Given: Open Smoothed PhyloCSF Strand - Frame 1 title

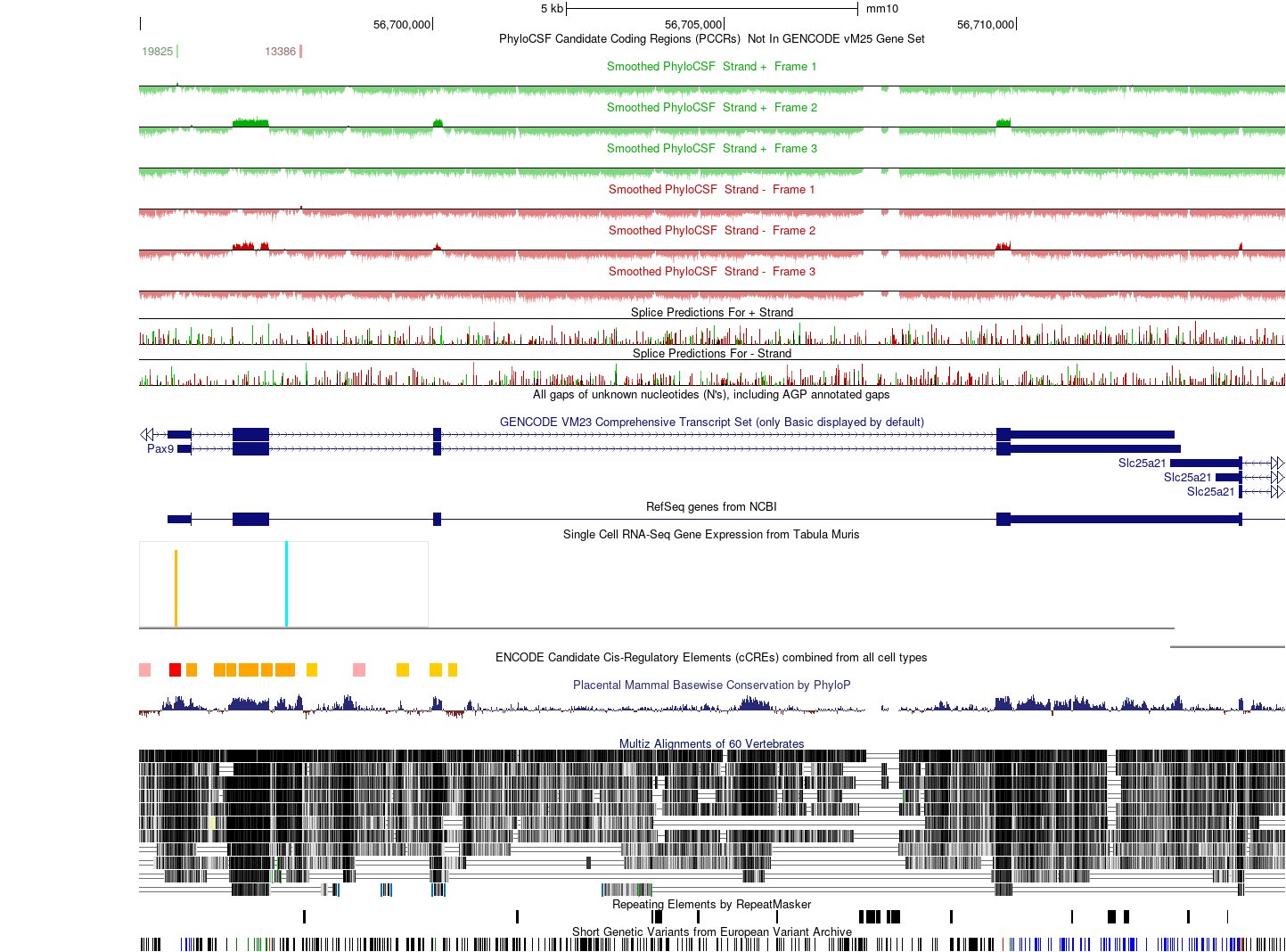Looking at the screenshot, I should pyautogui.click(x=711, y=189).
